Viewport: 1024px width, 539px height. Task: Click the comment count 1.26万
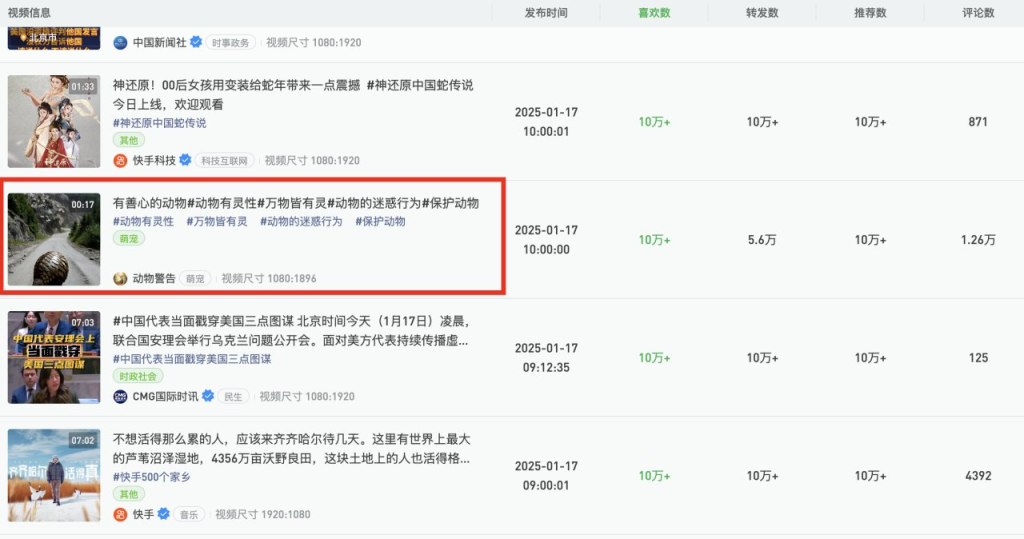(x=978, y=240)
